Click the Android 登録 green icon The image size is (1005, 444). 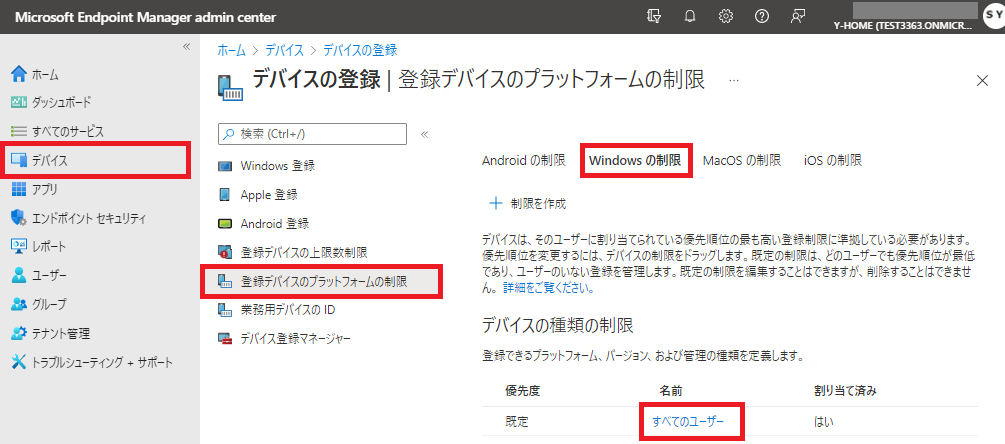pyautogui.click(x=225, y=224)
